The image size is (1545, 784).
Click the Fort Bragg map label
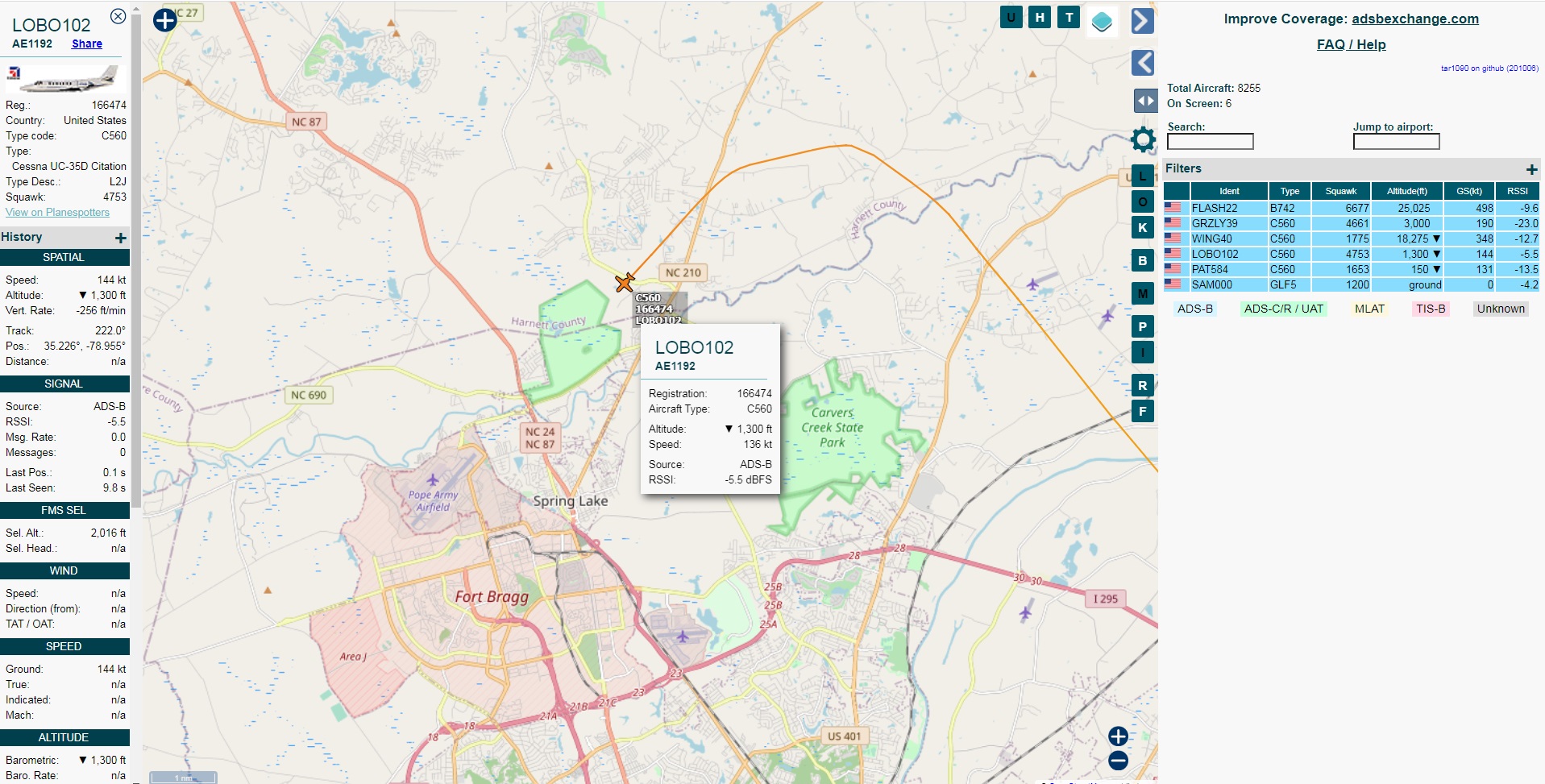492,597
